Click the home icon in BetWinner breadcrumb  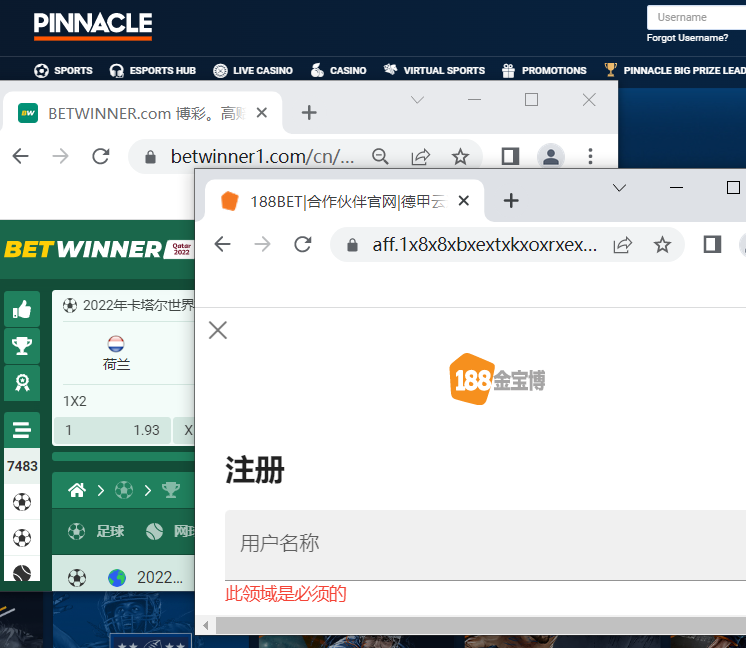(76, 490)
